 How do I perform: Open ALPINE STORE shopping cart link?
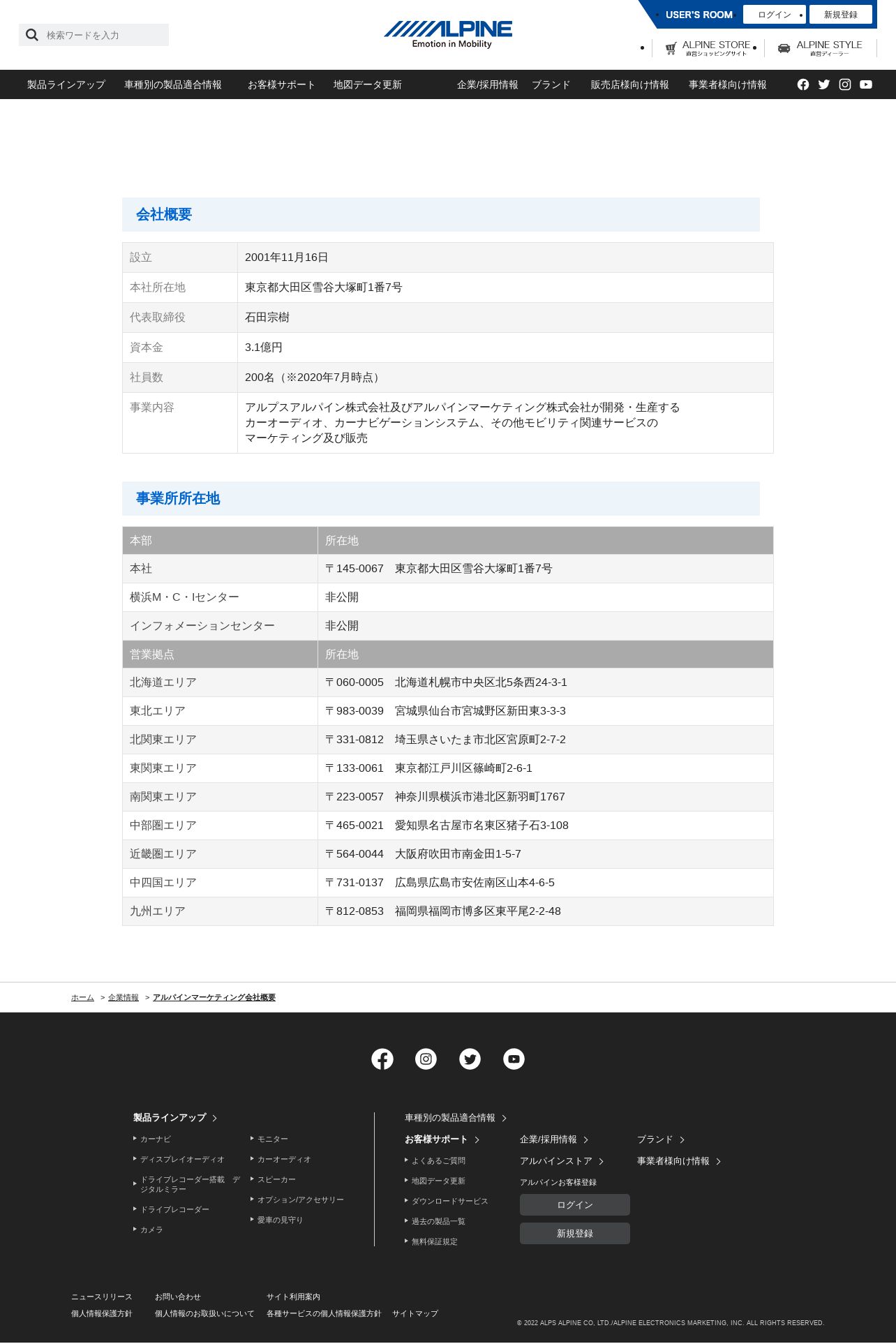click(x=708, y=48)
